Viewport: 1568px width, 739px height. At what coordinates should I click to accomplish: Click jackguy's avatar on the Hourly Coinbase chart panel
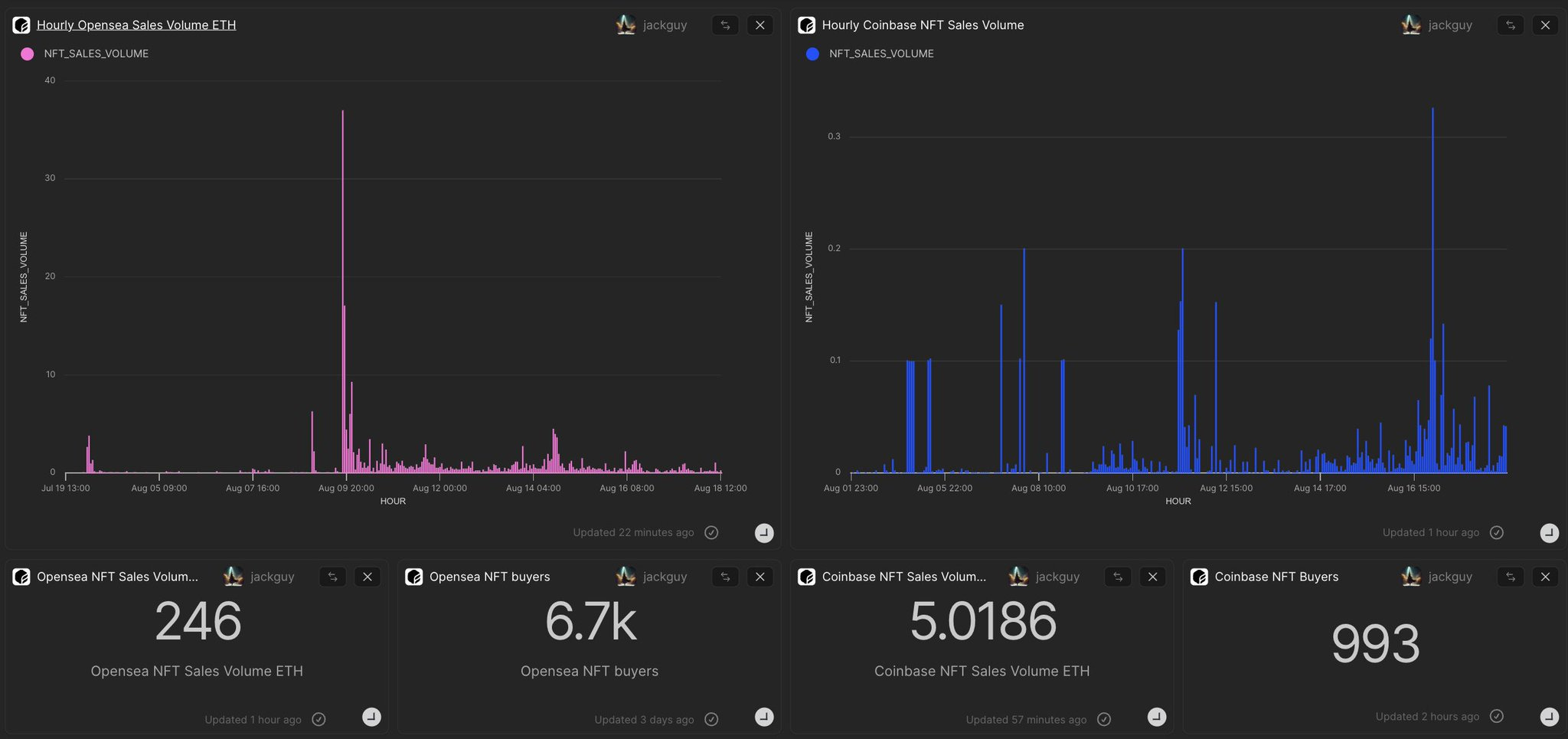1411,25
